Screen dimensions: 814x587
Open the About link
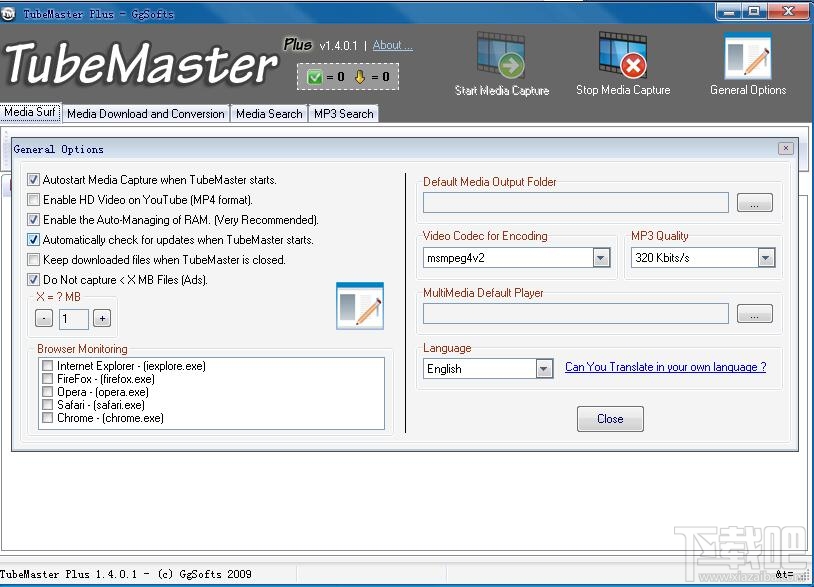tap(392, 45)
